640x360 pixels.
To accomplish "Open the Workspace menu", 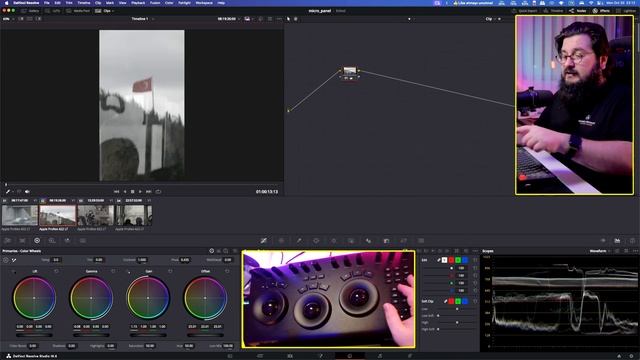I will (x=204, y=3).
